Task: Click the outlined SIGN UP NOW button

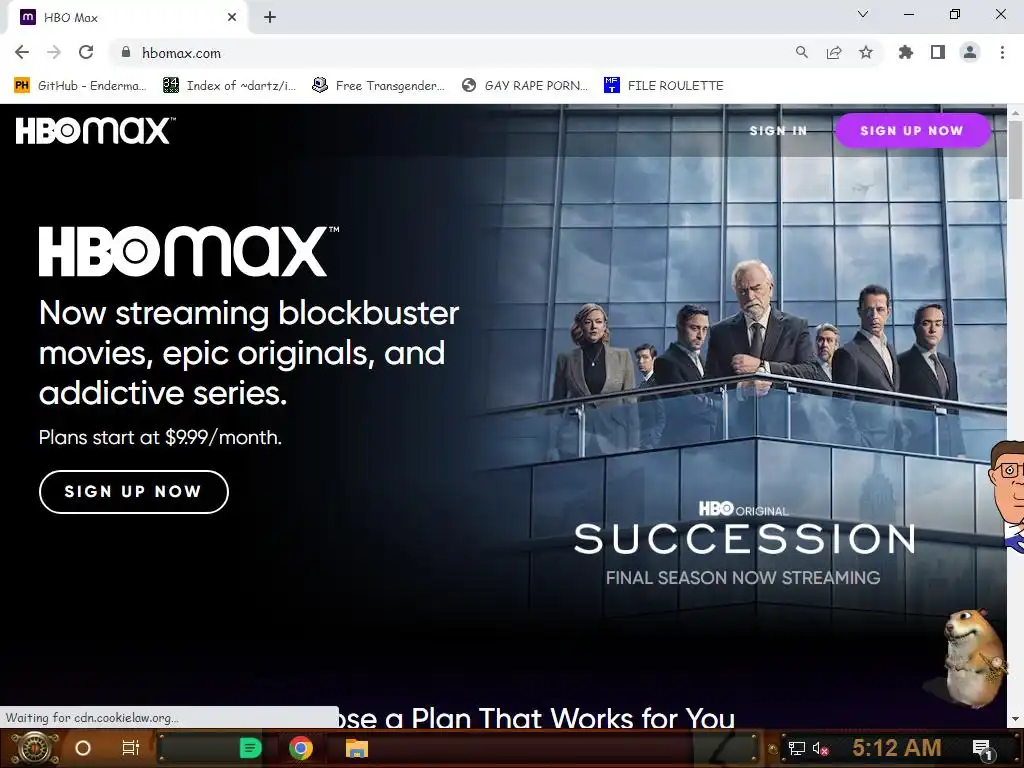Action: point(134,492)
